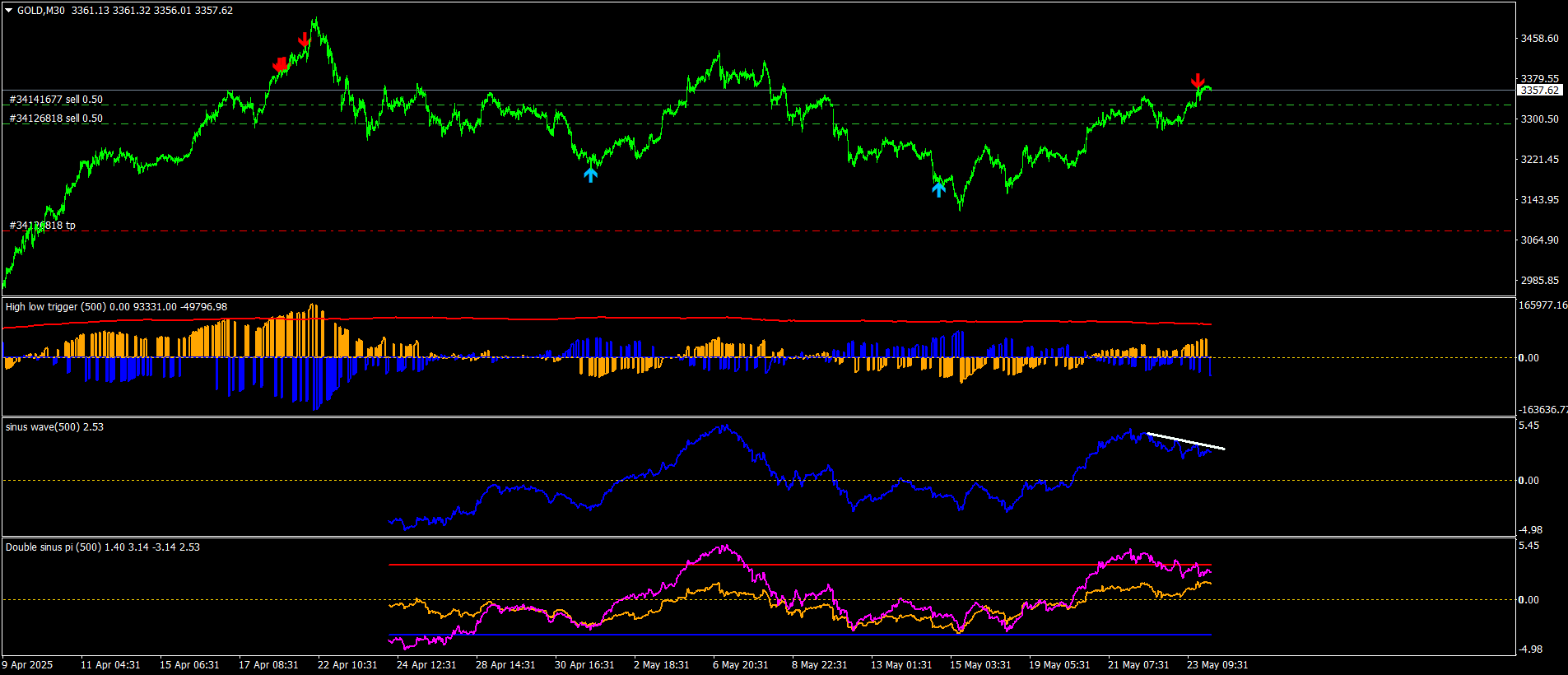Viewport: 1568px width, 675px height.
Task: Click the 6 May 20:31 time label
Action: [x=741, y=665]
